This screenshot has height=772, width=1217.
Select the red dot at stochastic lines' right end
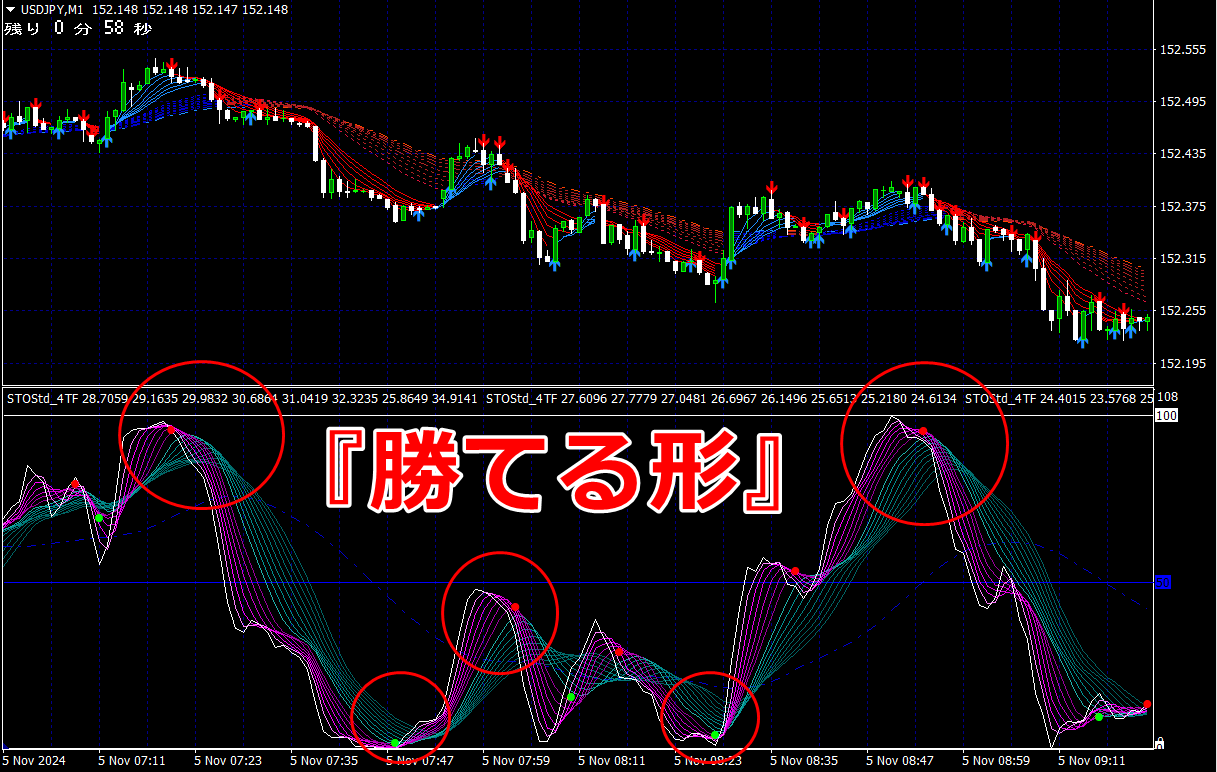tap(1147, 704)
